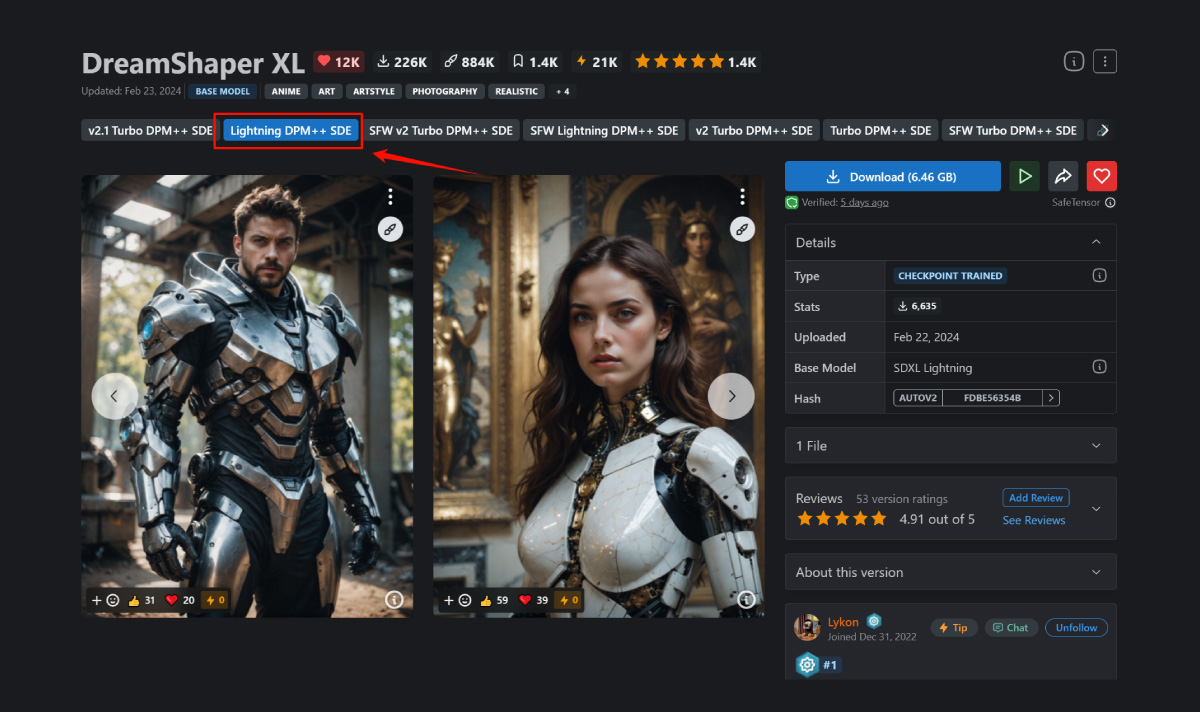1200x712 pixels.
Task: Switch to SFW Lightning DPM++ SDE version
Action: pyautogui.click(x=604, y=130)
